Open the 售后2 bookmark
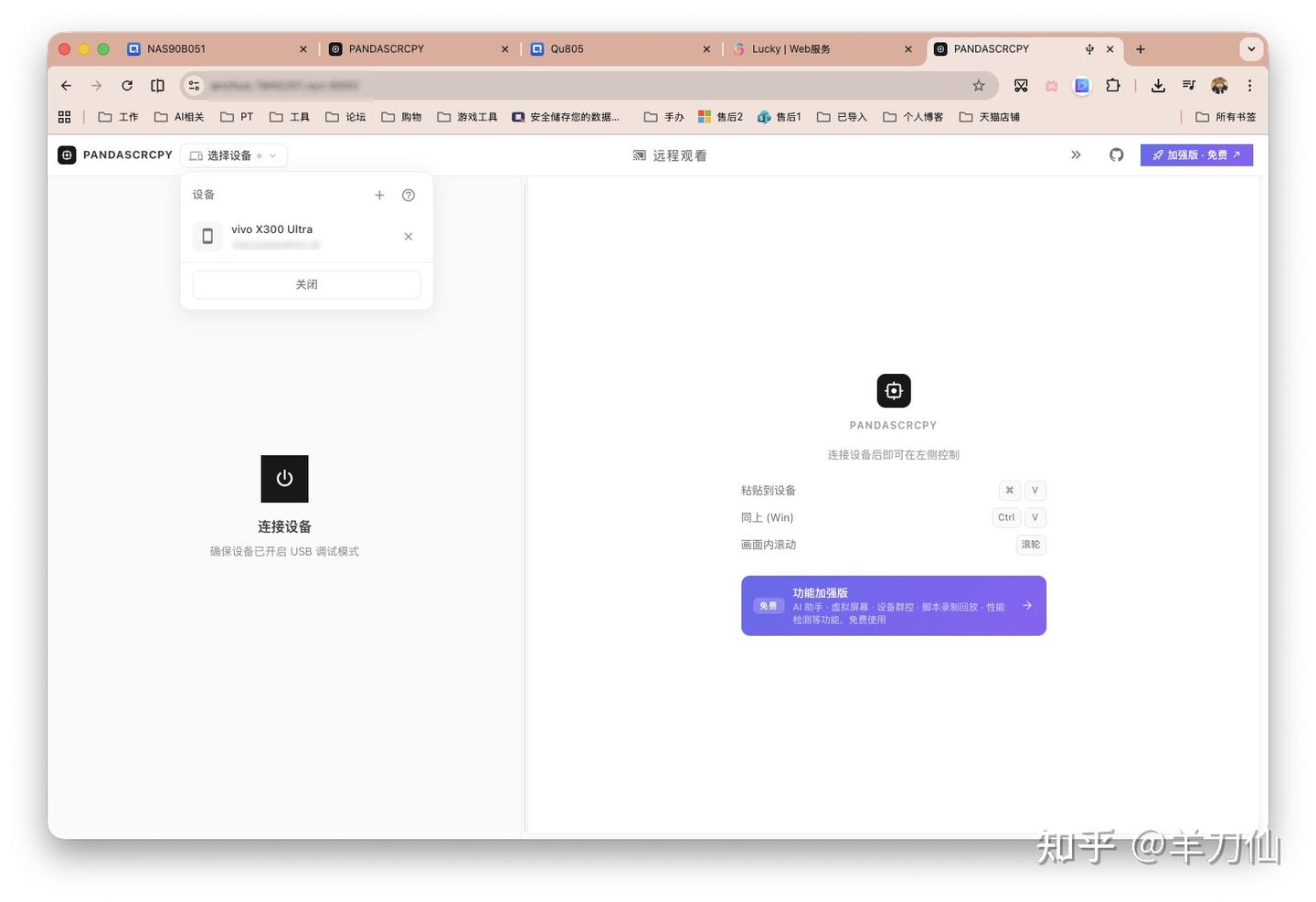Viewport: 1316px width, 902px height. [x=720, y=117]
